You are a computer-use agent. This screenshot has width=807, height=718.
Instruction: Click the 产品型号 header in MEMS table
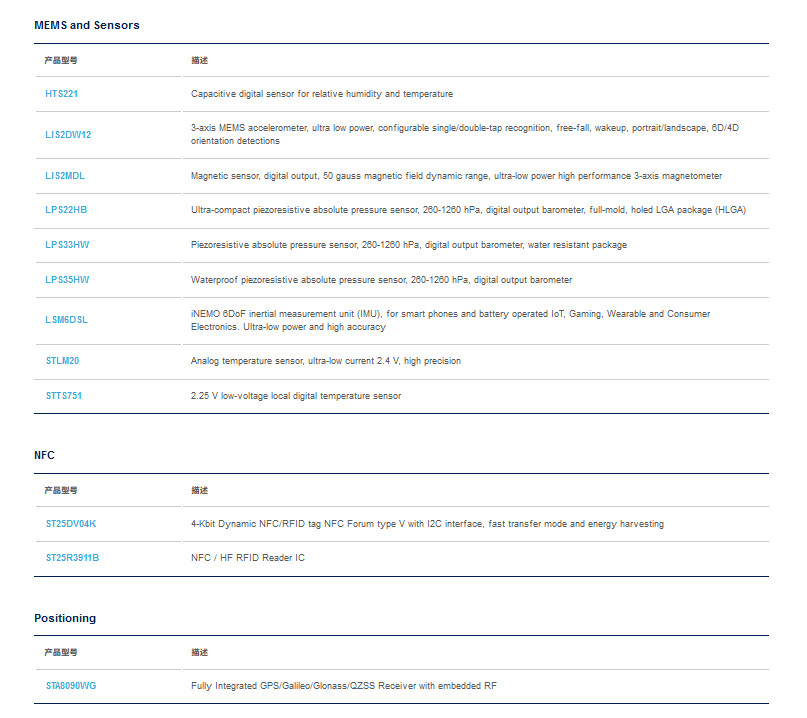(61, 60)
